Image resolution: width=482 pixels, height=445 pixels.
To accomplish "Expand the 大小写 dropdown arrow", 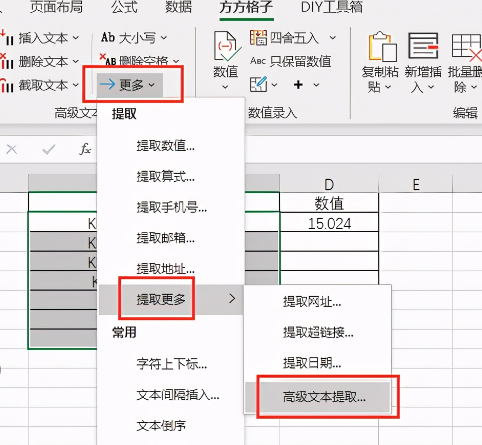I will click(x=164, y=38).
